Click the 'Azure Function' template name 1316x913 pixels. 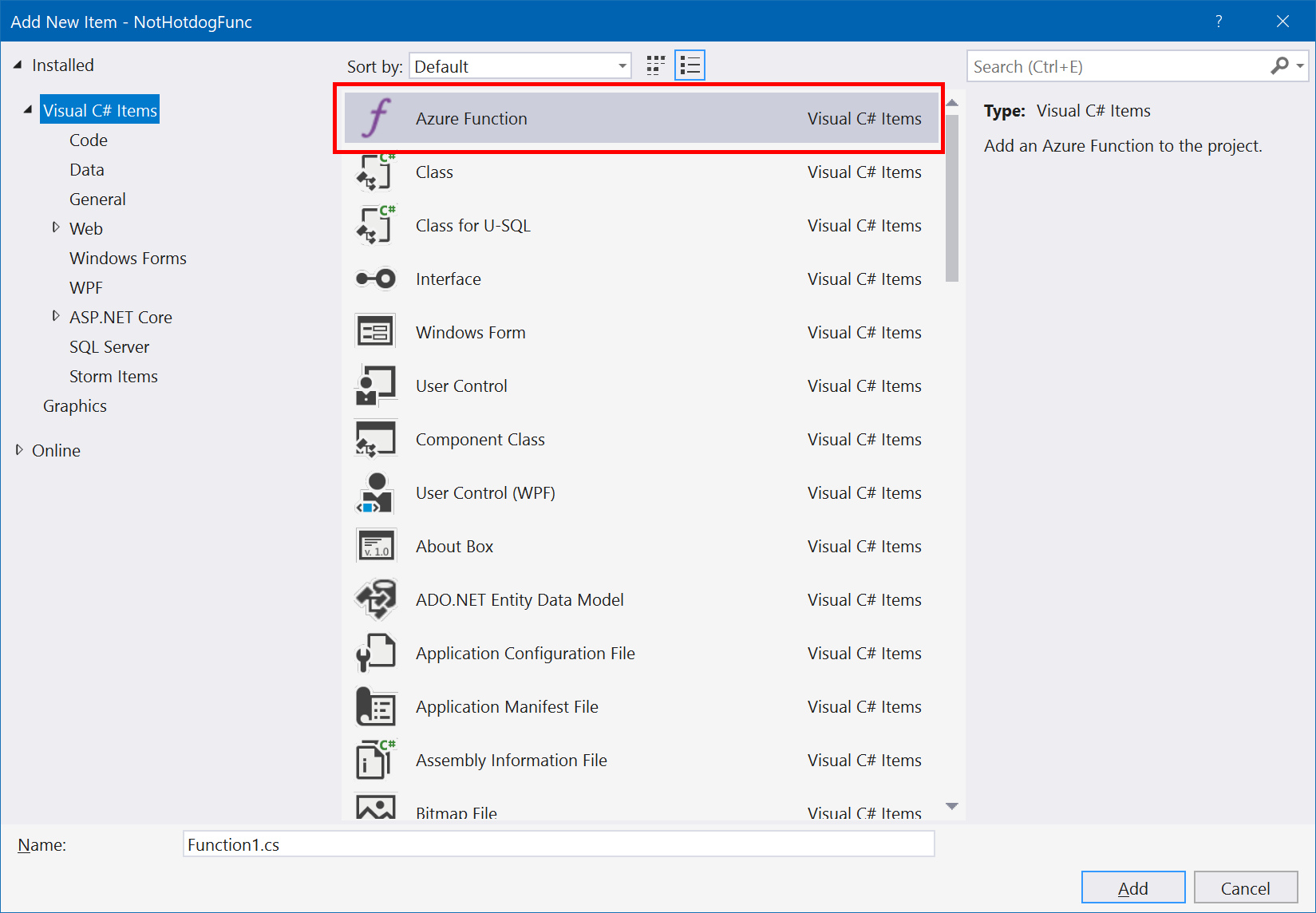click(472, 118)
